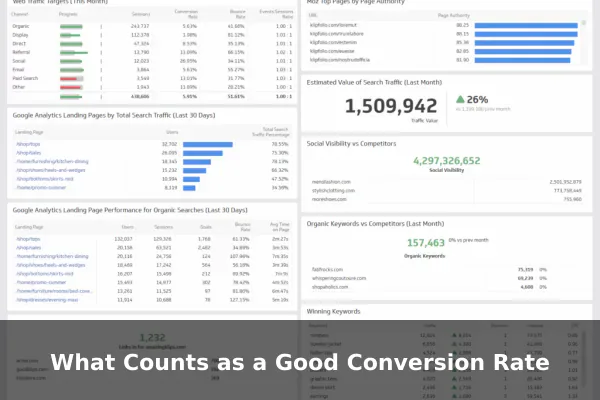The height and width of the screenshot is (400, 600).
Task: Click the Social Visibility vs Competitors title
Action: pos(351,144)
